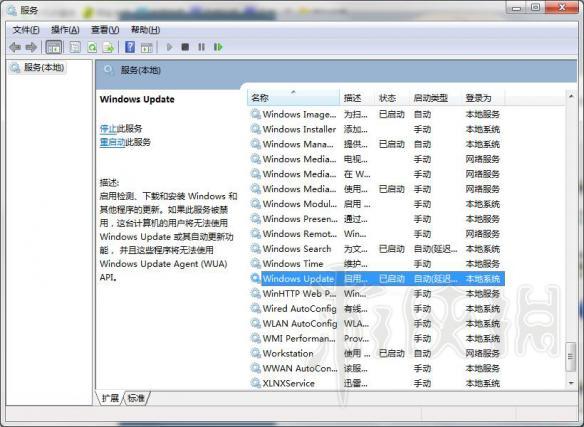Click the Restart service toolbar icon
Viewport: 584px width, 427px height.
point(218,47)
